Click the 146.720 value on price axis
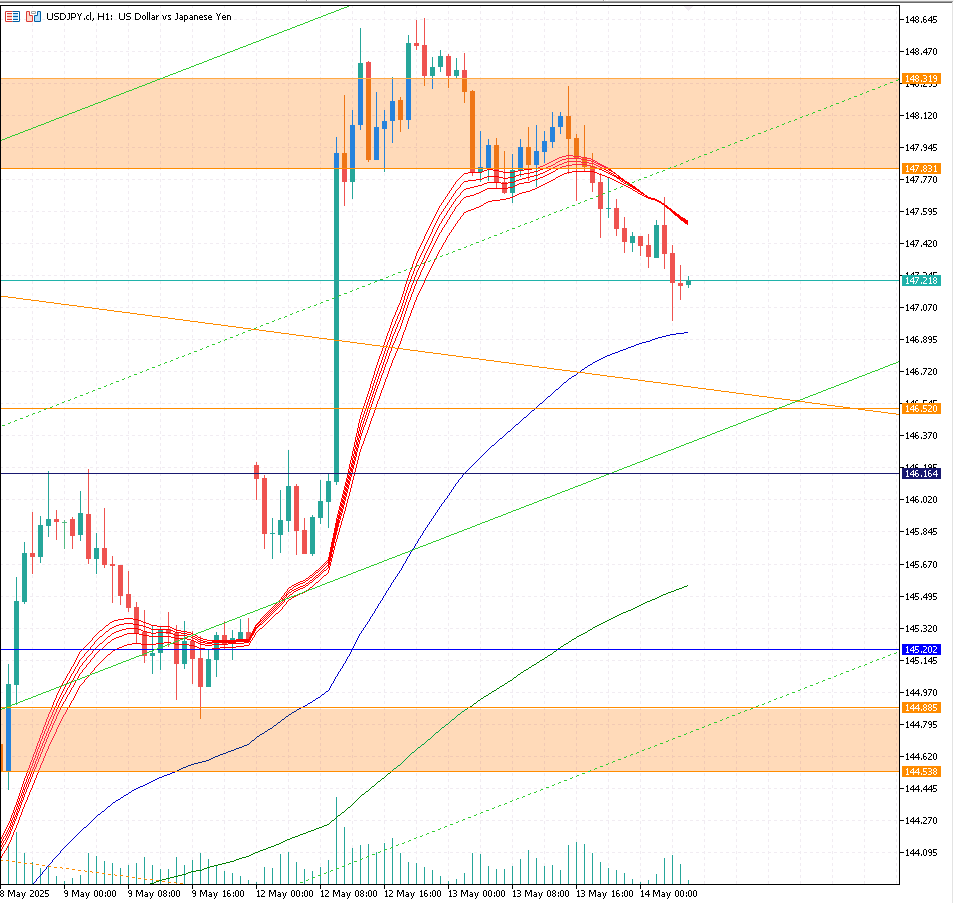Viewport: 954px width, 903px height. (921, 372)
